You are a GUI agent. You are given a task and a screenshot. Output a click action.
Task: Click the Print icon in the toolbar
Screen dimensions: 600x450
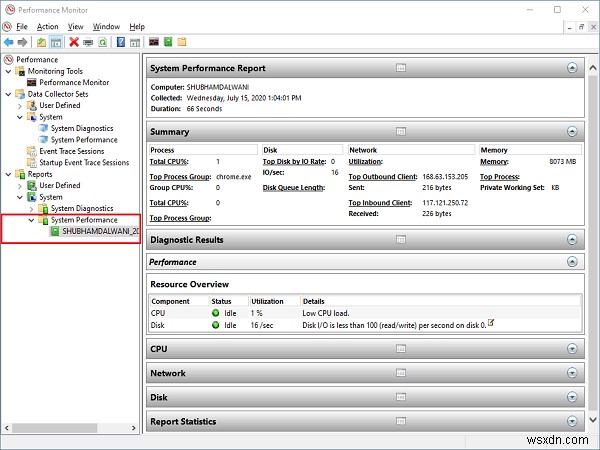point(88,42)
